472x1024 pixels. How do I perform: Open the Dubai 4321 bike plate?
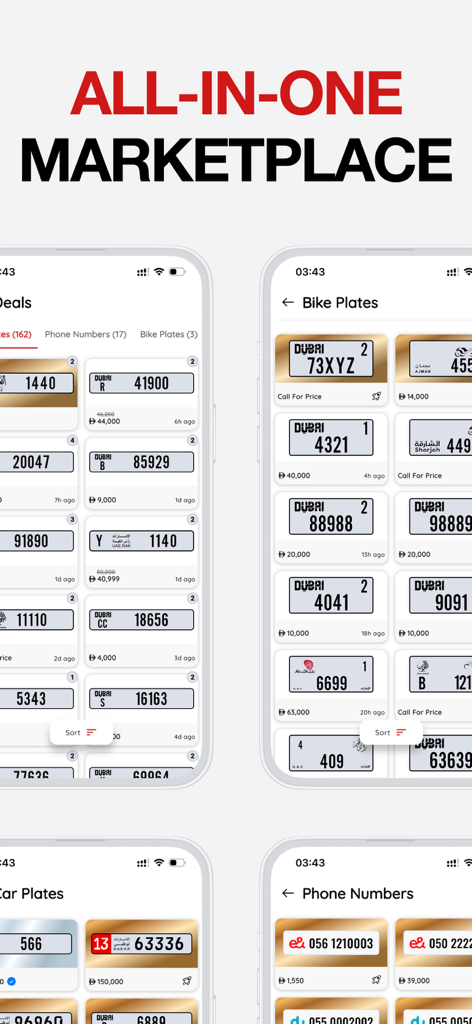click(331, 449)
